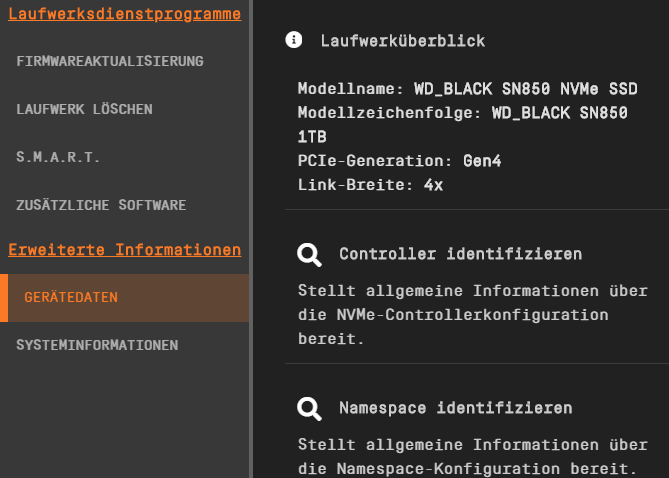Click the Laufwerküberblick heading

pyautogui.click(x=403, y=41)
